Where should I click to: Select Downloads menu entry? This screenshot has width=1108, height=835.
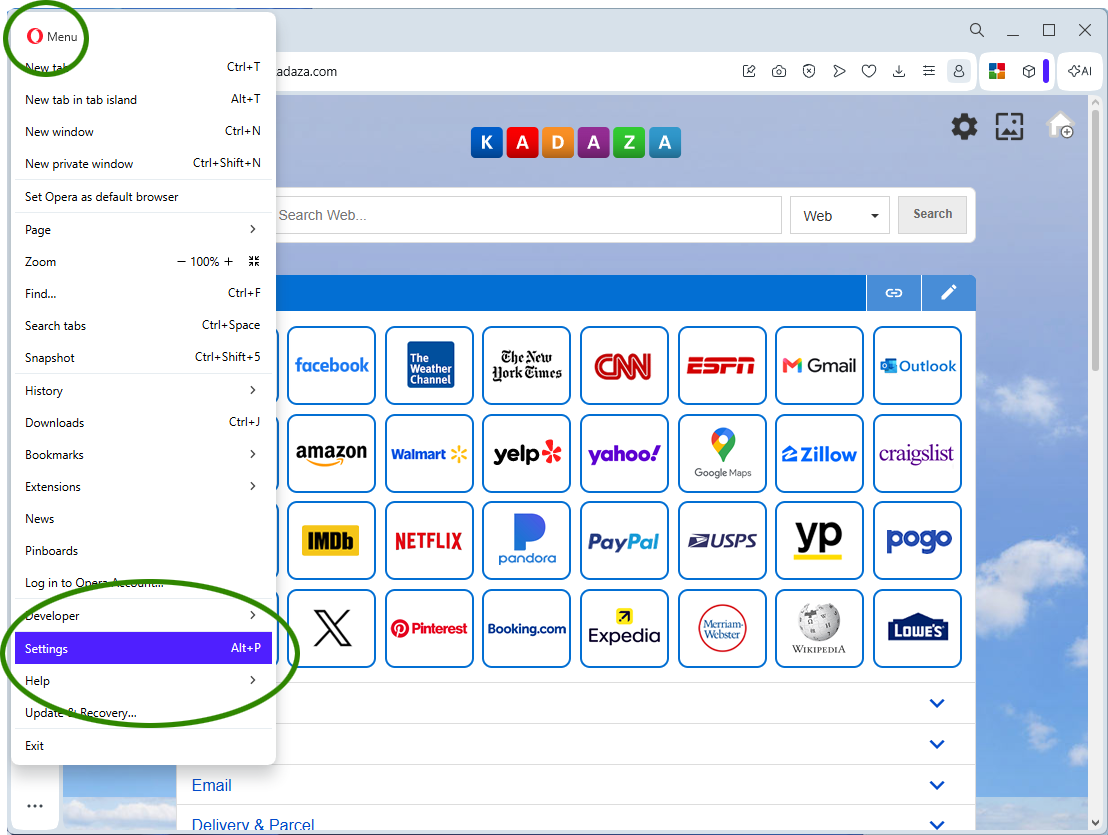coord(143,422)
